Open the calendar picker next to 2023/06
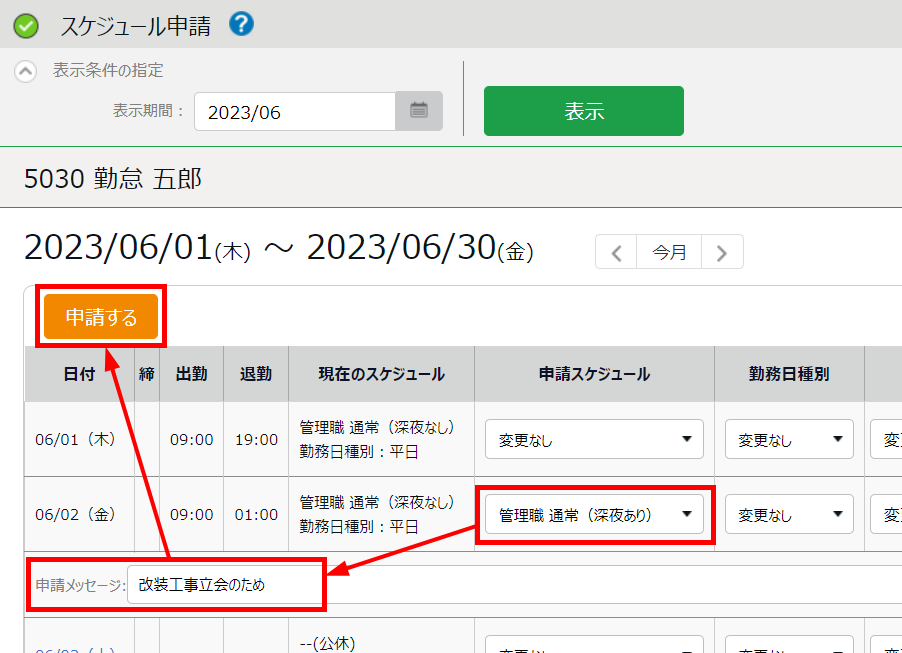This screenshot has width=902, height=653. [419, 111]
